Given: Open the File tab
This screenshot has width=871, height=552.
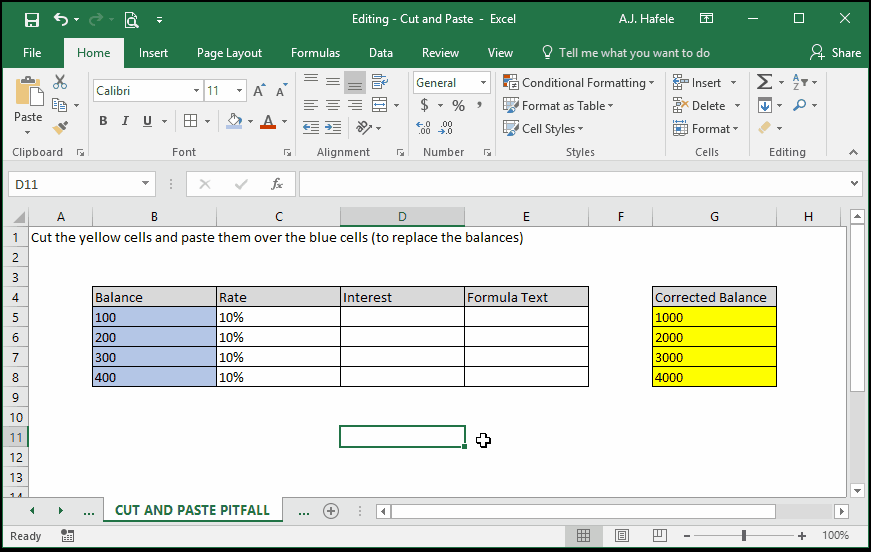Looking at the screenshot, I should (x=32, y=53).
